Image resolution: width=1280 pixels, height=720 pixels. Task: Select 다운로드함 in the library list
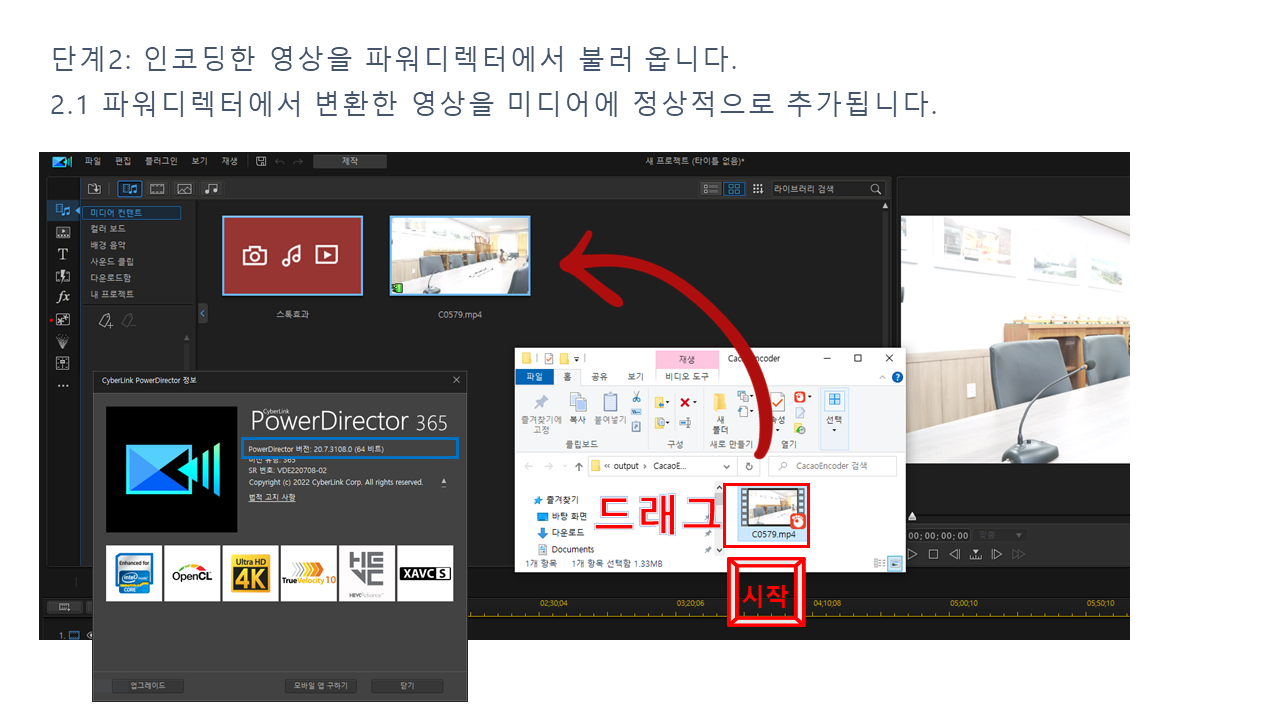pyautogui.click(x=111, y=278)
